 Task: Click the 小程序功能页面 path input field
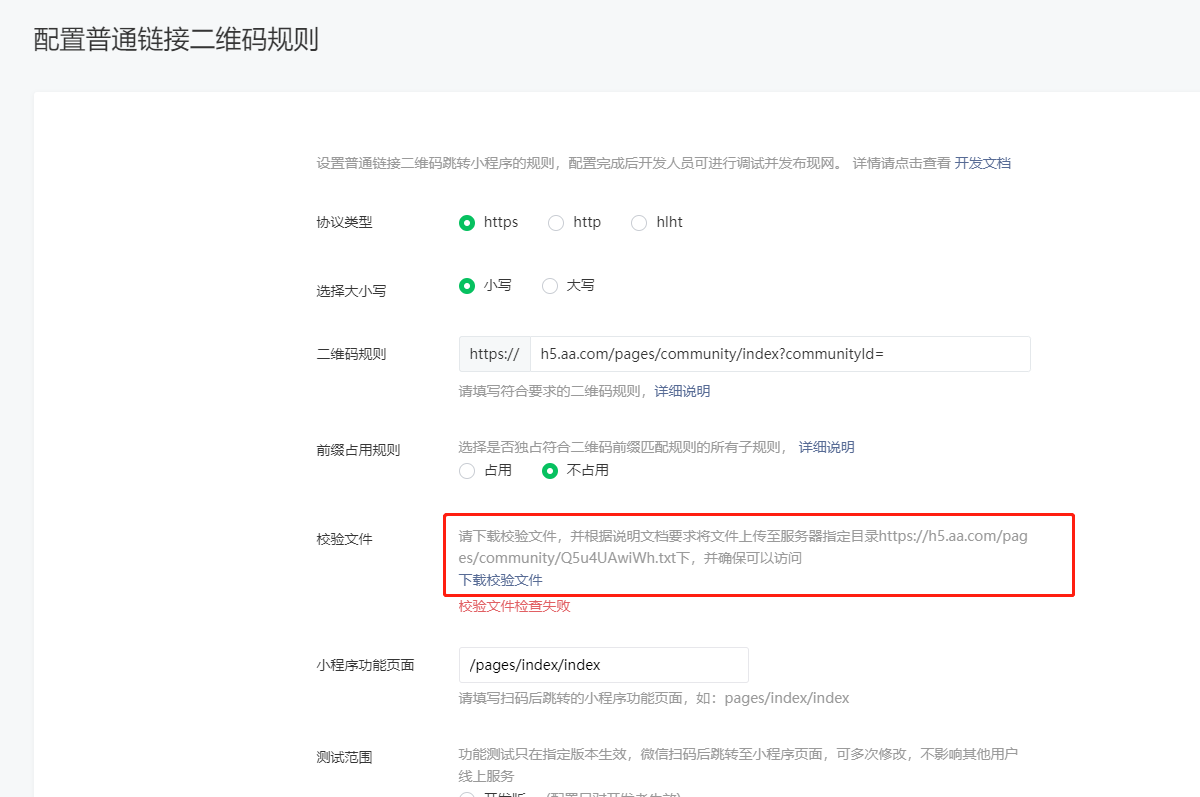pos(604,665)
